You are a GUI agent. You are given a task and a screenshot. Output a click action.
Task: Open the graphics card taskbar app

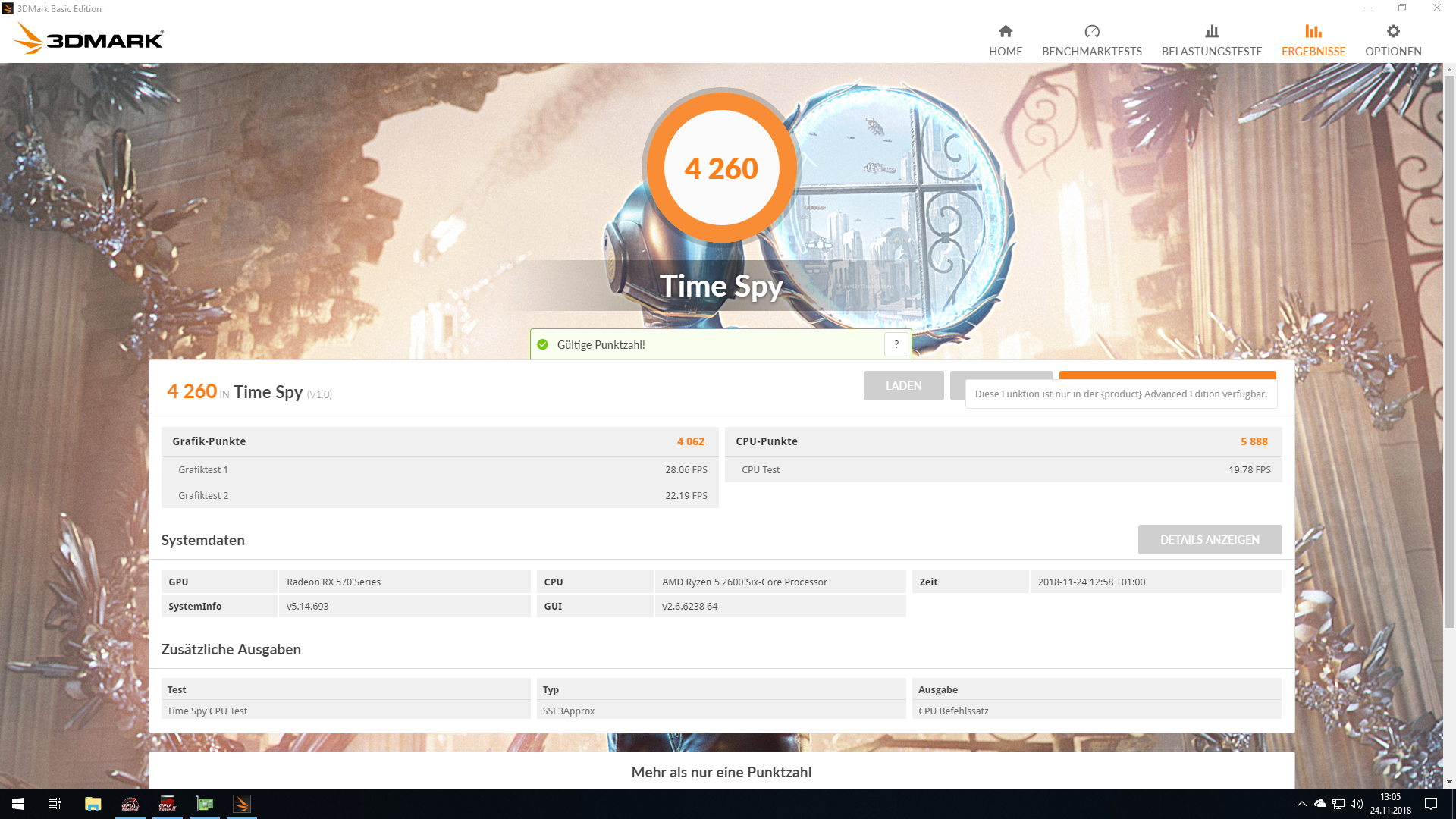(x=204, y=804)
